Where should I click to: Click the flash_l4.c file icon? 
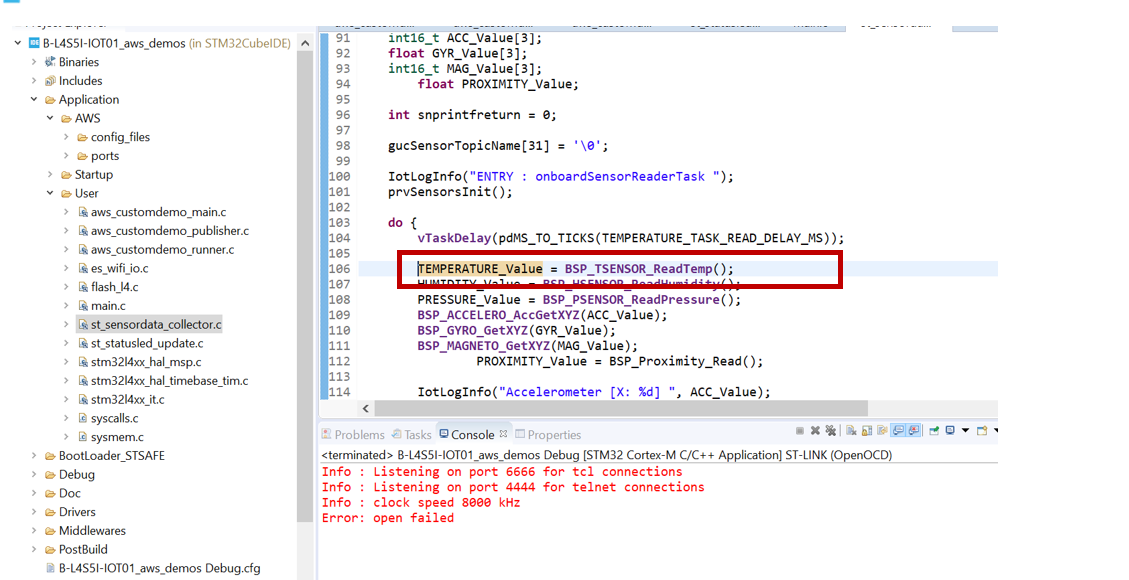83,286
